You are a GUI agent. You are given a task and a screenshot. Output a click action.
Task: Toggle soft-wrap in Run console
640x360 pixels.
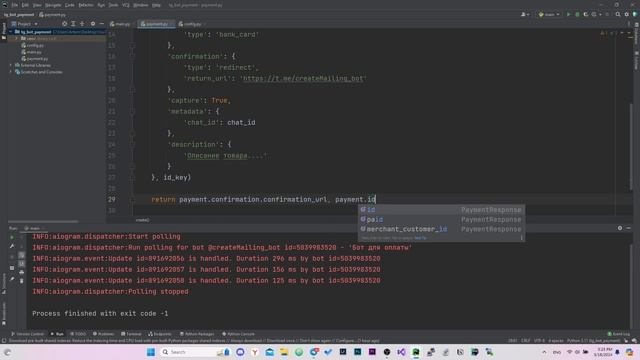(x=22, y=255)
